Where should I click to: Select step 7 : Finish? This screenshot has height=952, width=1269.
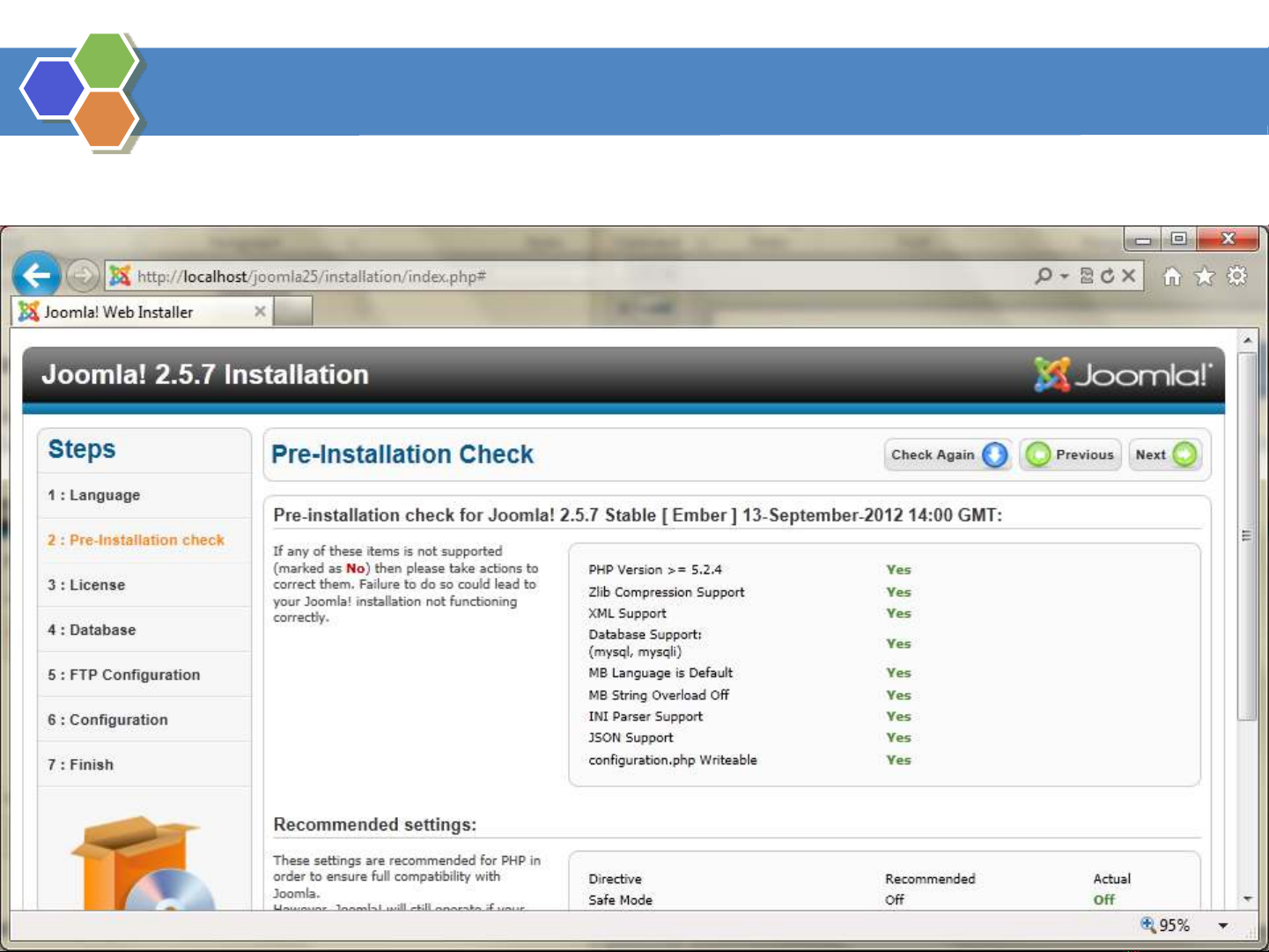tap(80, 764)
